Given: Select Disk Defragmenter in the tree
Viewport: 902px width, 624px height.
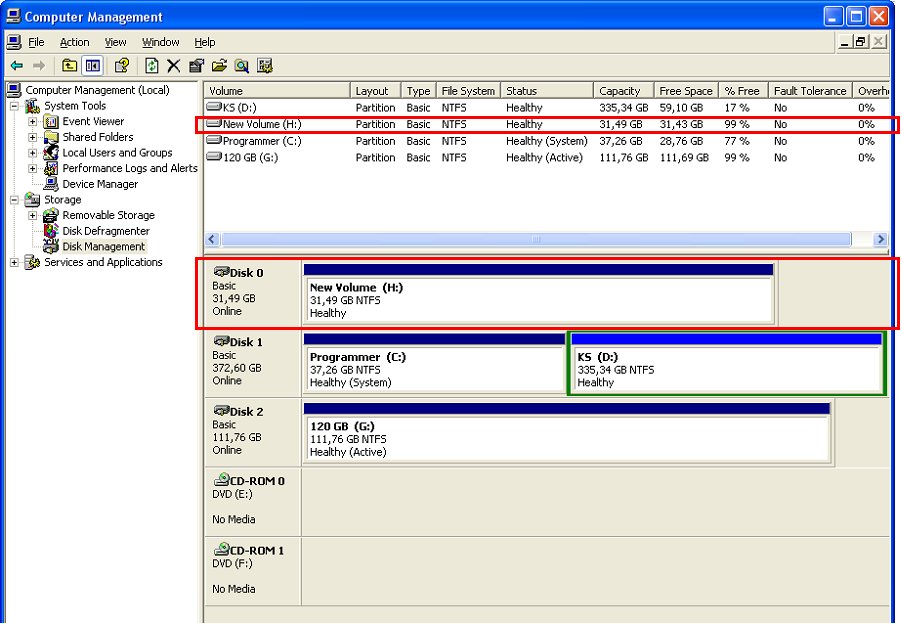Looking at the screenshot, I should point(106,231).
